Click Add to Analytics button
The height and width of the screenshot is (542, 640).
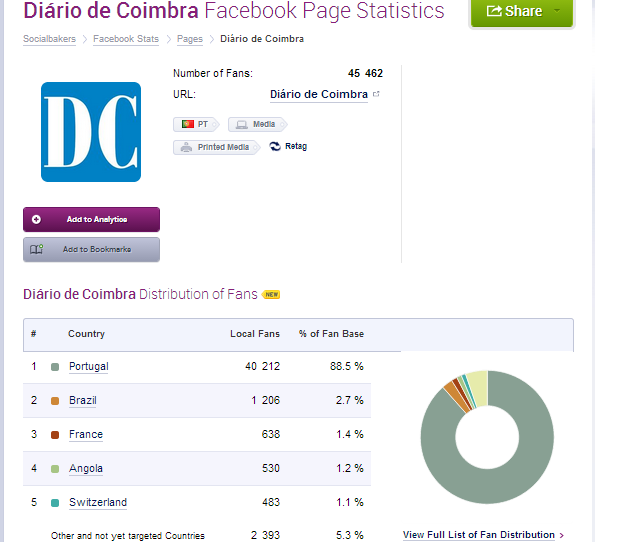click(91, 219)
